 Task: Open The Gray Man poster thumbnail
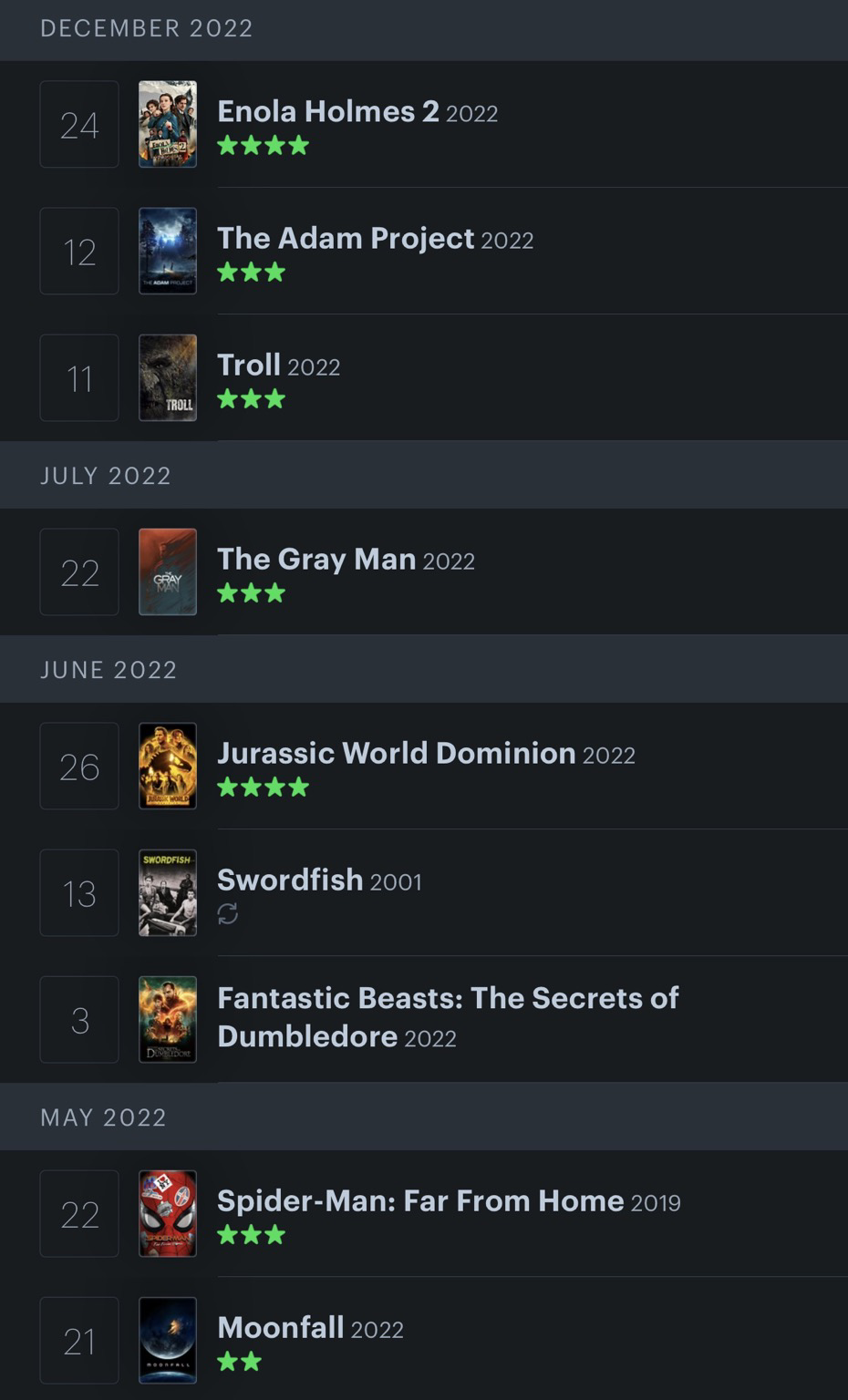tap(168, 571)
